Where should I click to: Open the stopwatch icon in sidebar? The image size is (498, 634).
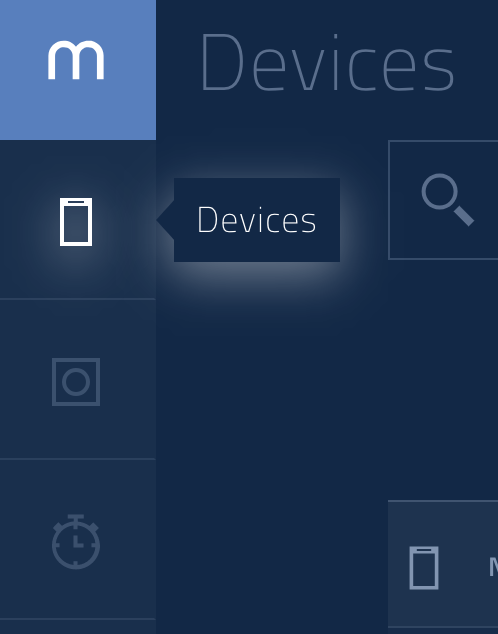[x=76, y=541]
